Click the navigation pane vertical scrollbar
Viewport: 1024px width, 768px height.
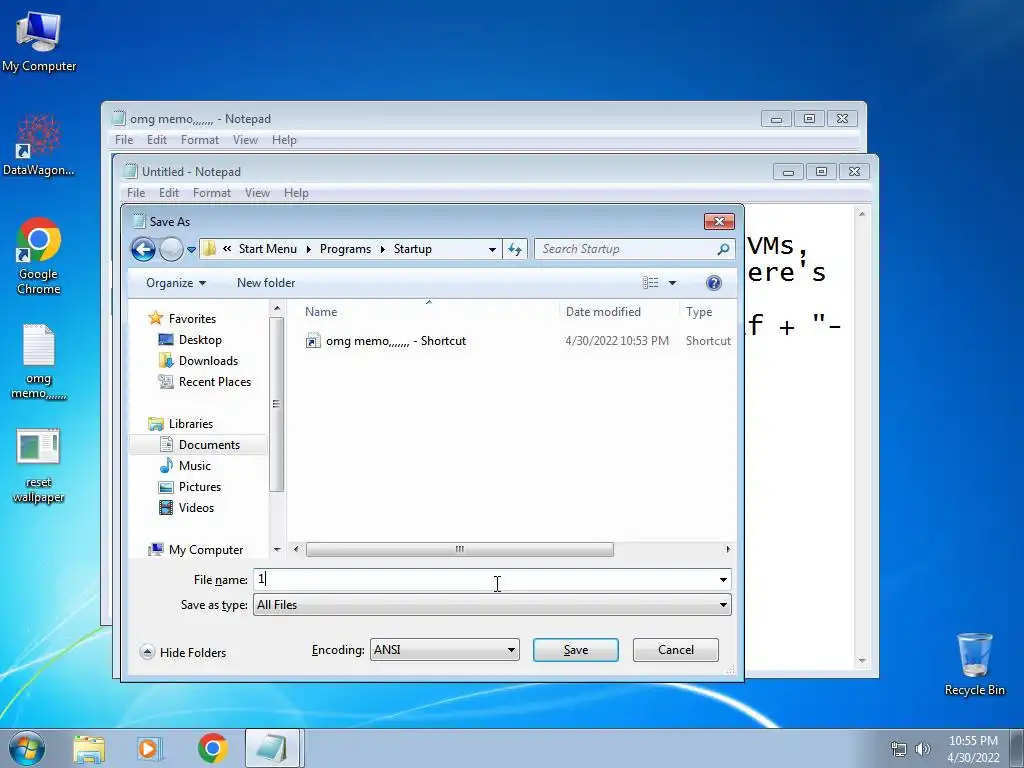tap(276, 404)
